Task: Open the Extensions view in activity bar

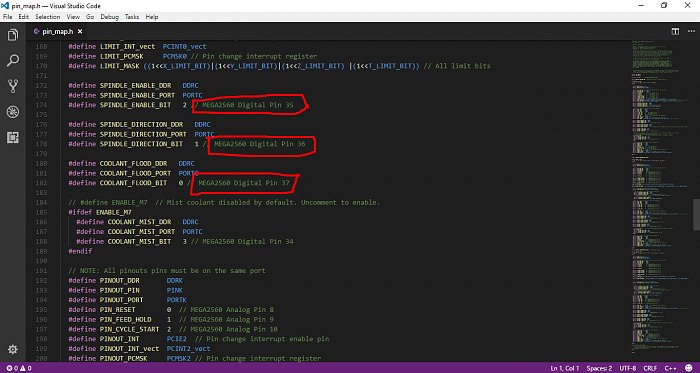Action: (x=13, y=137)
